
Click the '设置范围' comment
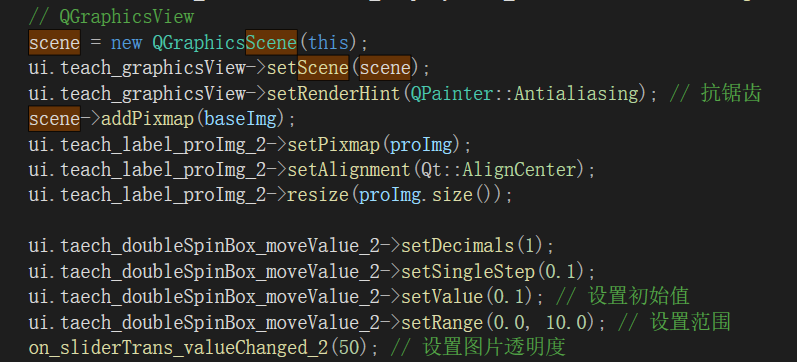[690, 322]
